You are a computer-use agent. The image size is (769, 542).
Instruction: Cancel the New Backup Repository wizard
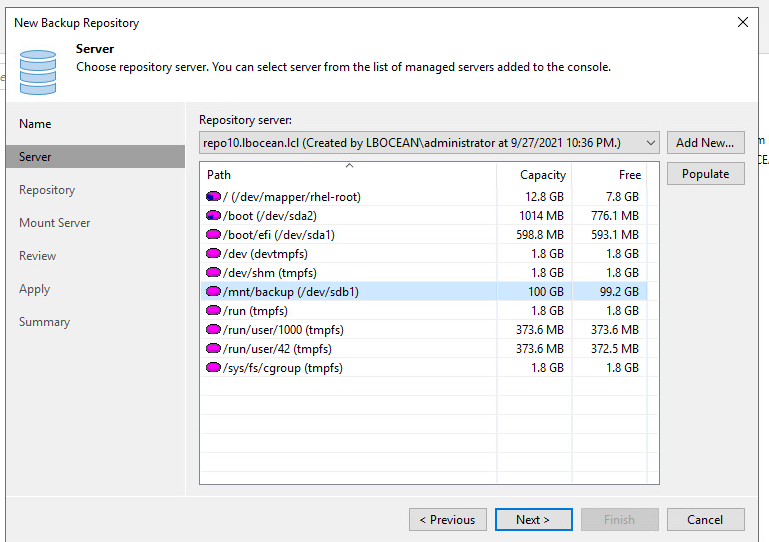[x=705, y=520]
